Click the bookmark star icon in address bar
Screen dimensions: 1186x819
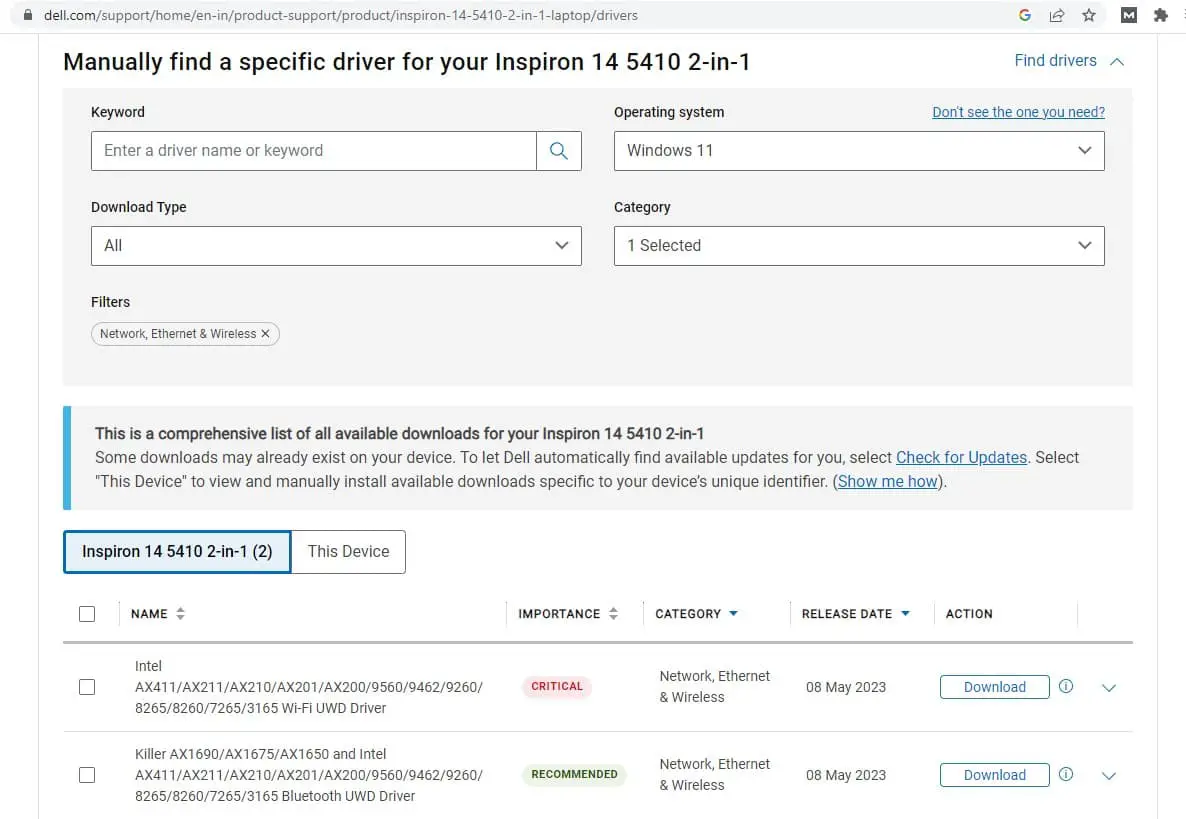pos(1089,15)
